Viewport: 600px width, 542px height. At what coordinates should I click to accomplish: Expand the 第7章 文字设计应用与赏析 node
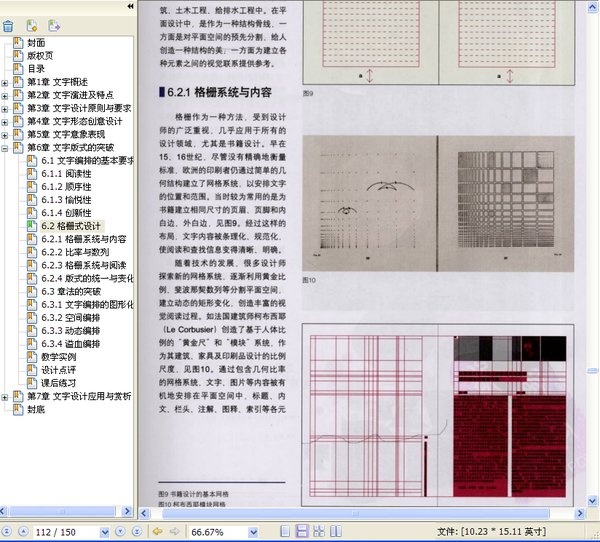(x=5, y=397)
